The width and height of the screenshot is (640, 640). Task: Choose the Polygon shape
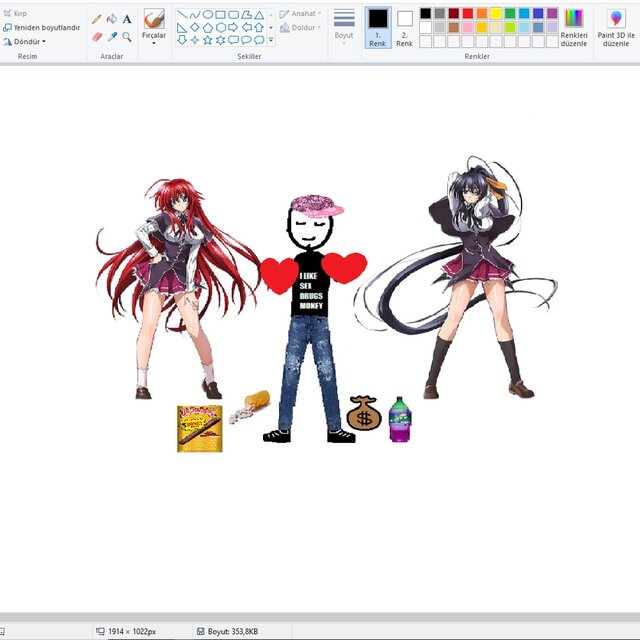pyautogui.click(x=246, y=15)
